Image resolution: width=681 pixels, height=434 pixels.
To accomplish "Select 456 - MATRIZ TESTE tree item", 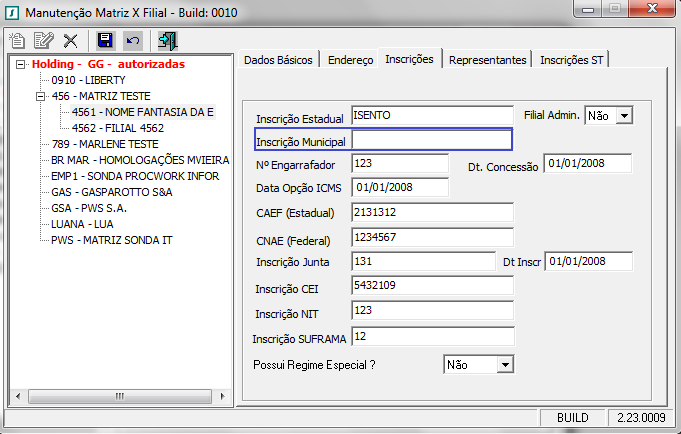I will point(101,96).
